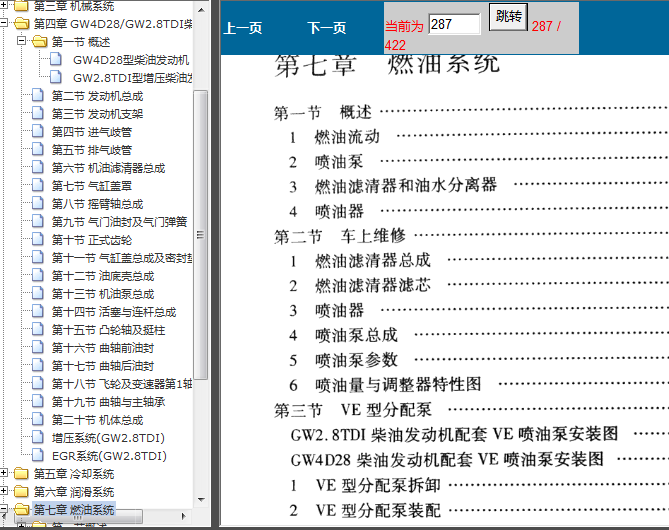
Task: Click contents entry 燃油滤清器和油水分离器
Action: [x=406, y=186]
